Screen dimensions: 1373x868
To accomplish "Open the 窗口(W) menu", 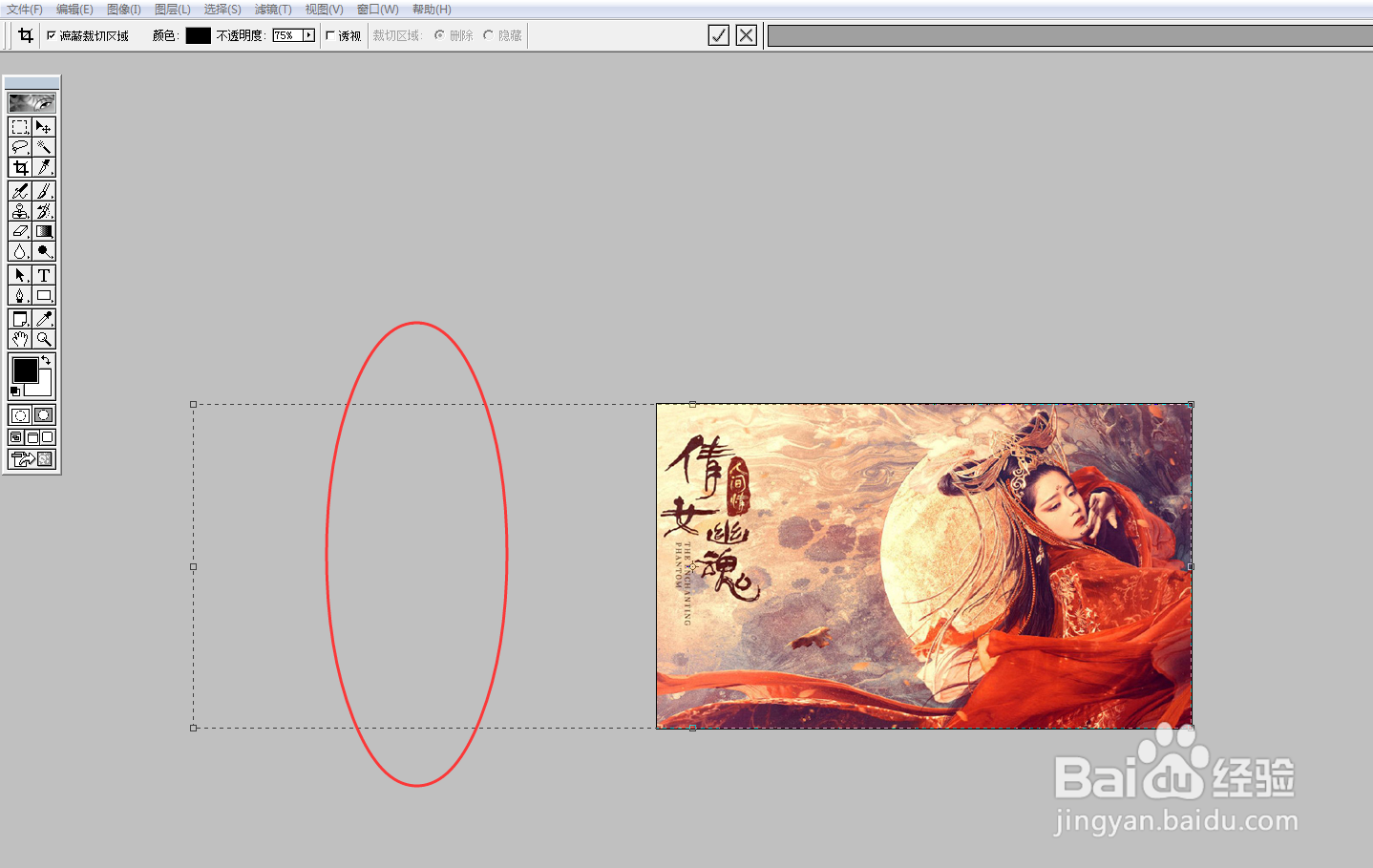I will 378,9.
